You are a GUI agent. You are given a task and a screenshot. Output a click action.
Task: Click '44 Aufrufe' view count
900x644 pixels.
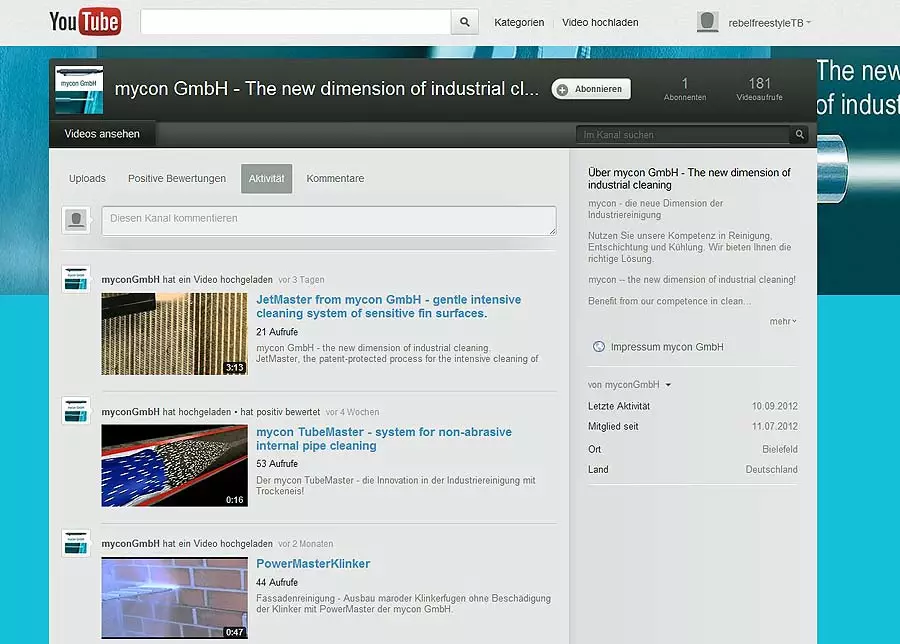click(277, 582)
